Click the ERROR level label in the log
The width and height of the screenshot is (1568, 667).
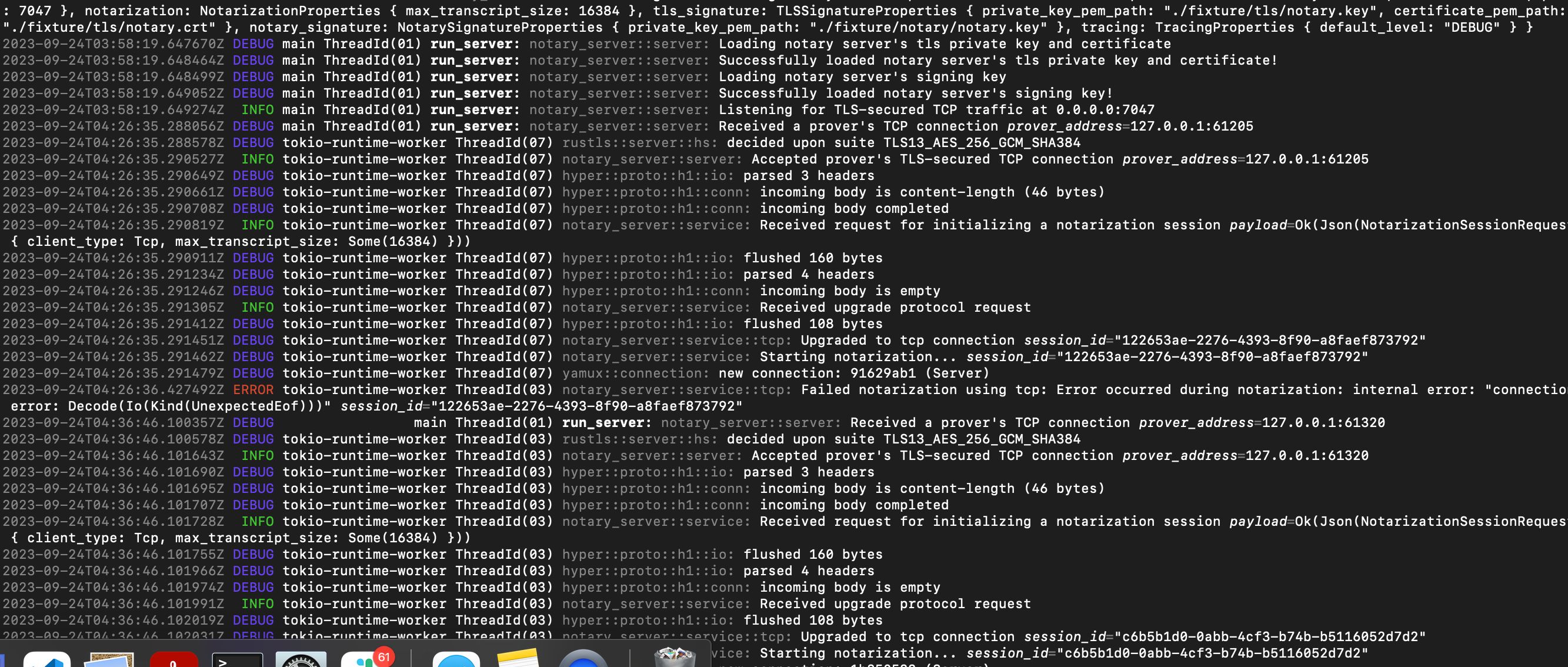point(253,389)
